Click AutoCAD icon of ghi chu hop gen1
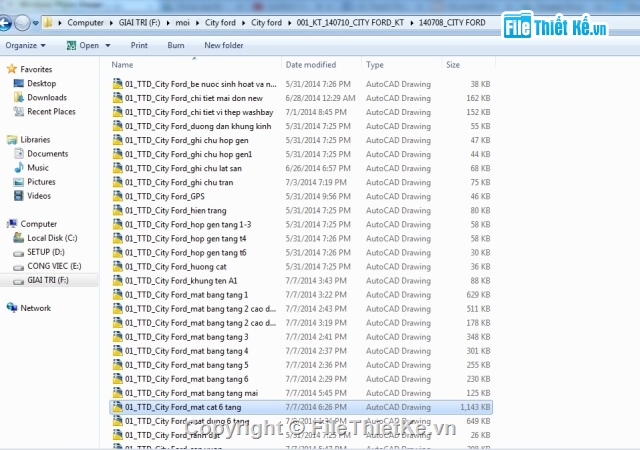Image resolution: width=640 pixels, height=450 pixels. tap(118, 154)
